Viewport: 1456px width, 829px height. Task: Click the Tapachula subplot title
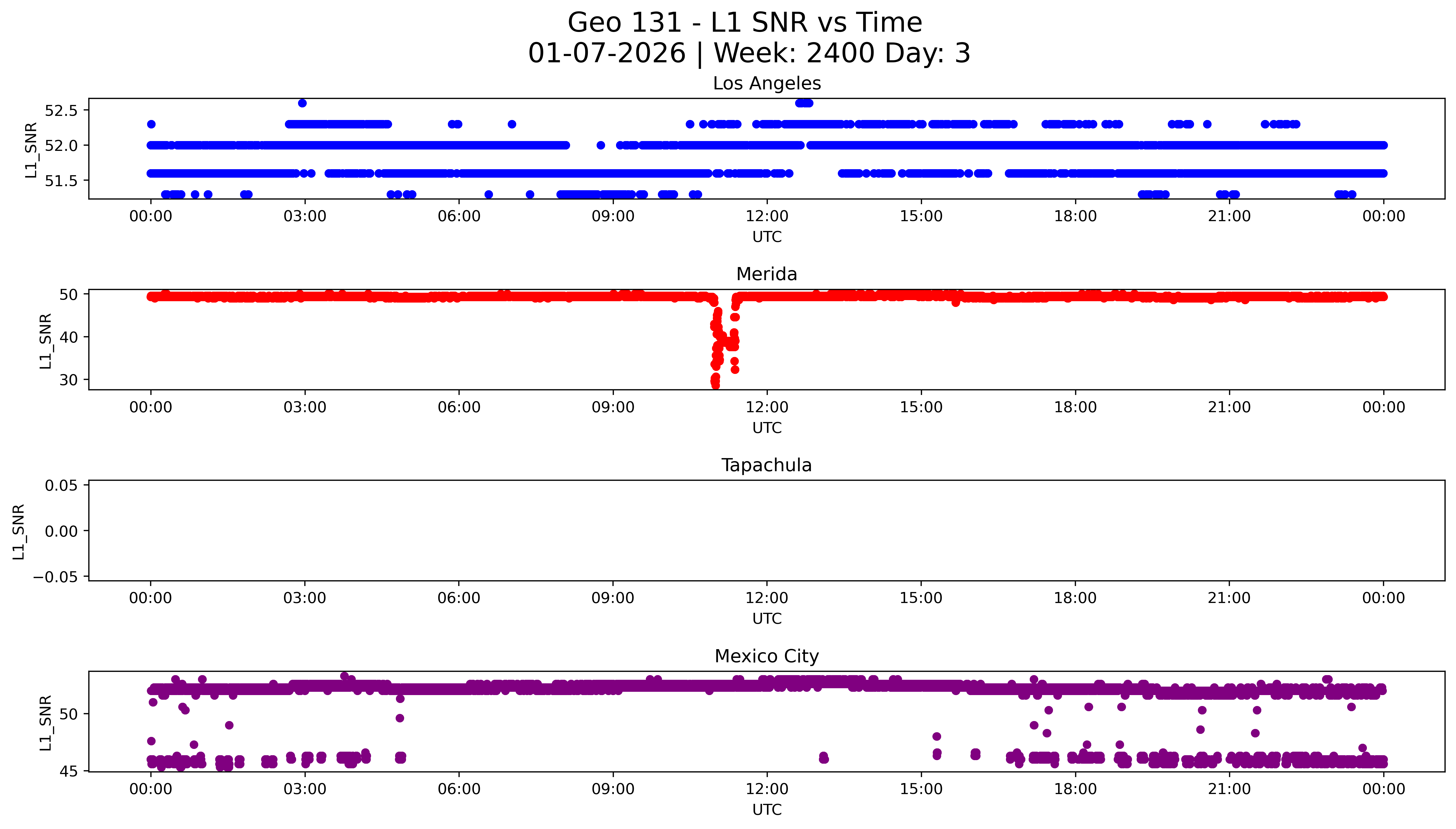766,465
